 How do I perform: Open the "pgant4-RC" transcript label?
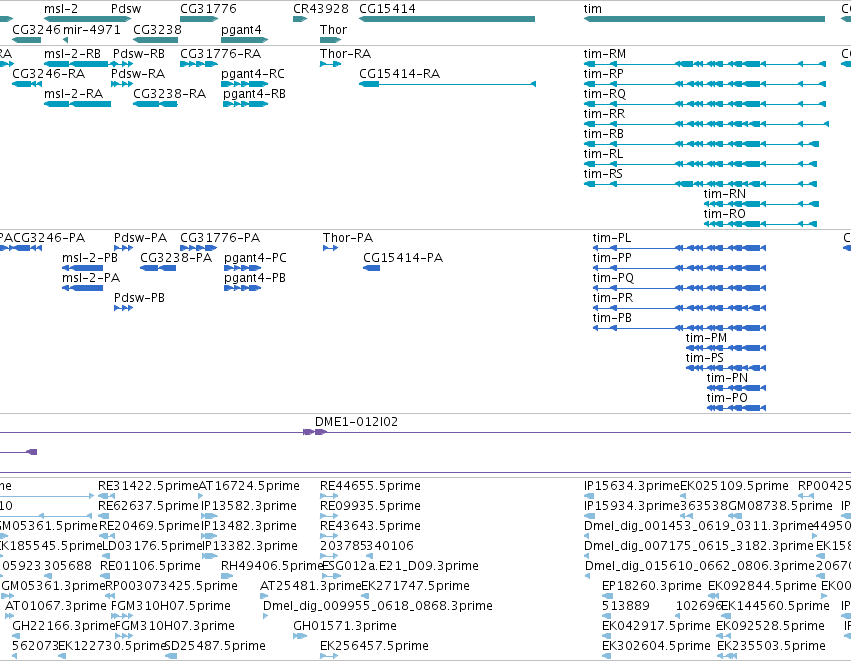[253, 74]
